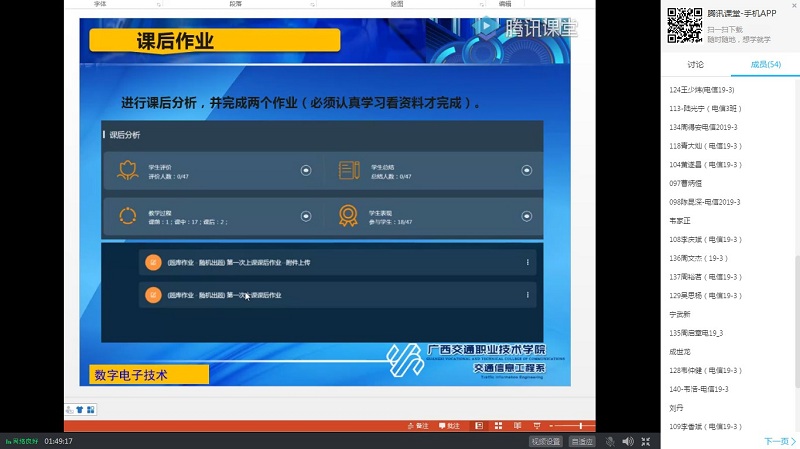Open the 视频设置 button
The height and width of the screenshot is (449, 800).
(546, 441)
